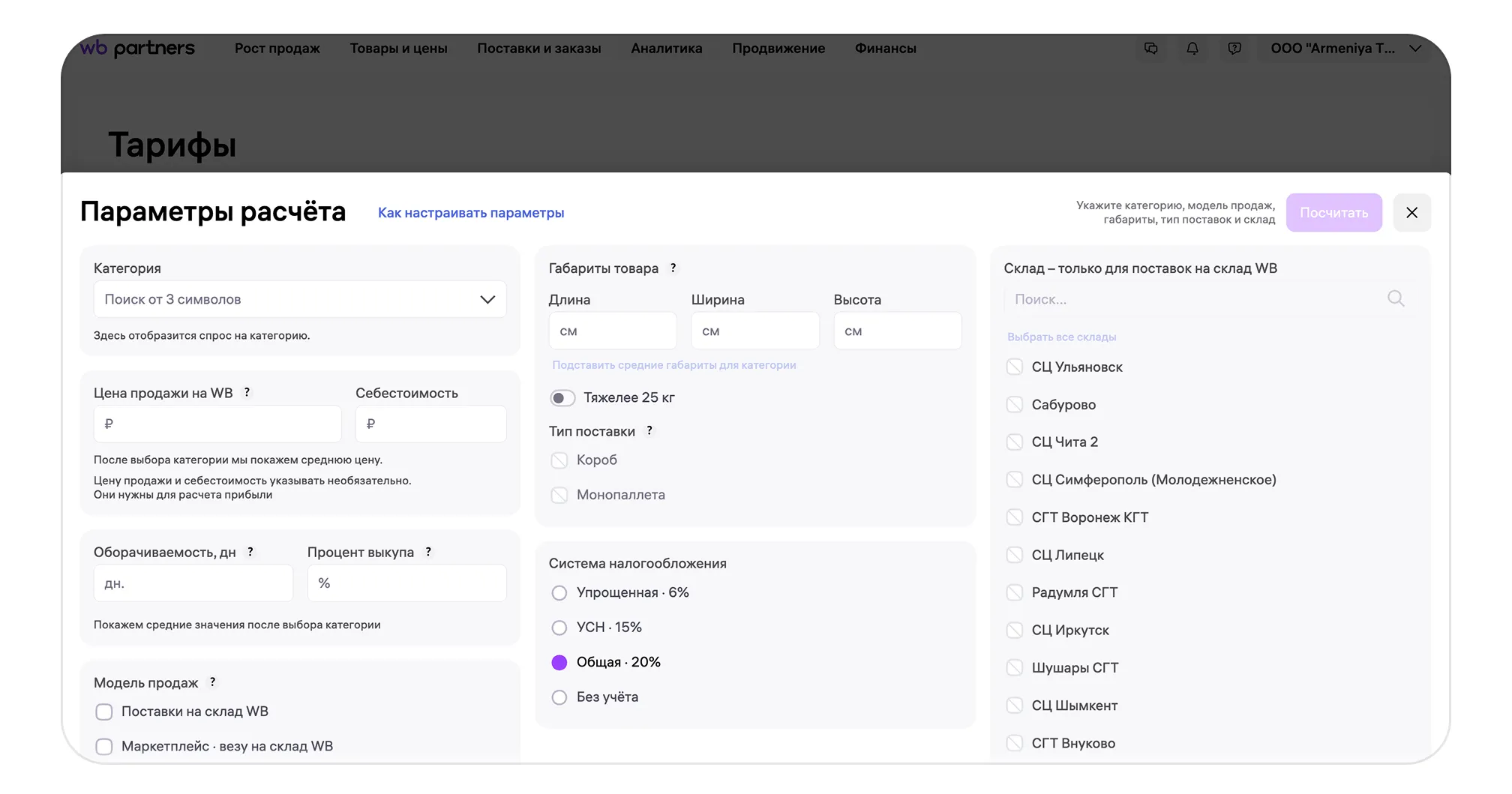
Task: Open help tooltip for Процент выкупа
Action: click(x=428, y=552)
